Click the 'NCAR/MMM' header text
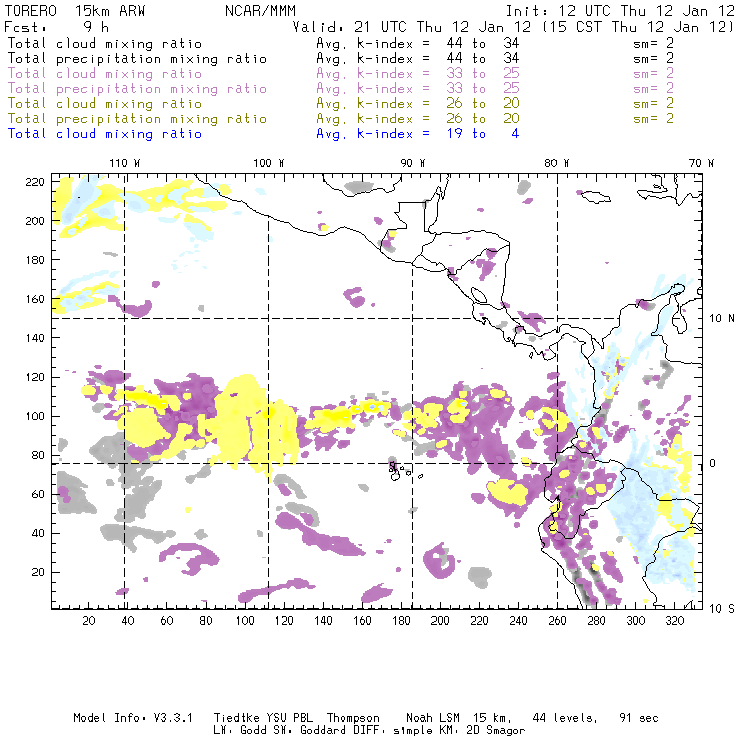740x740 pixels. (x=261, y=11)
